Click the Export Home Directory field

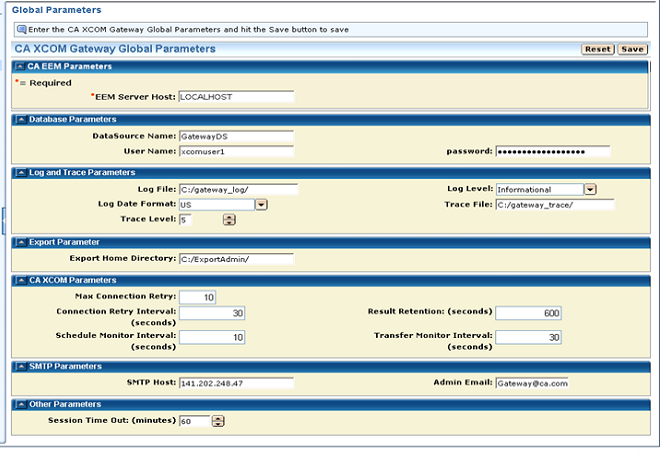[236, 259]
